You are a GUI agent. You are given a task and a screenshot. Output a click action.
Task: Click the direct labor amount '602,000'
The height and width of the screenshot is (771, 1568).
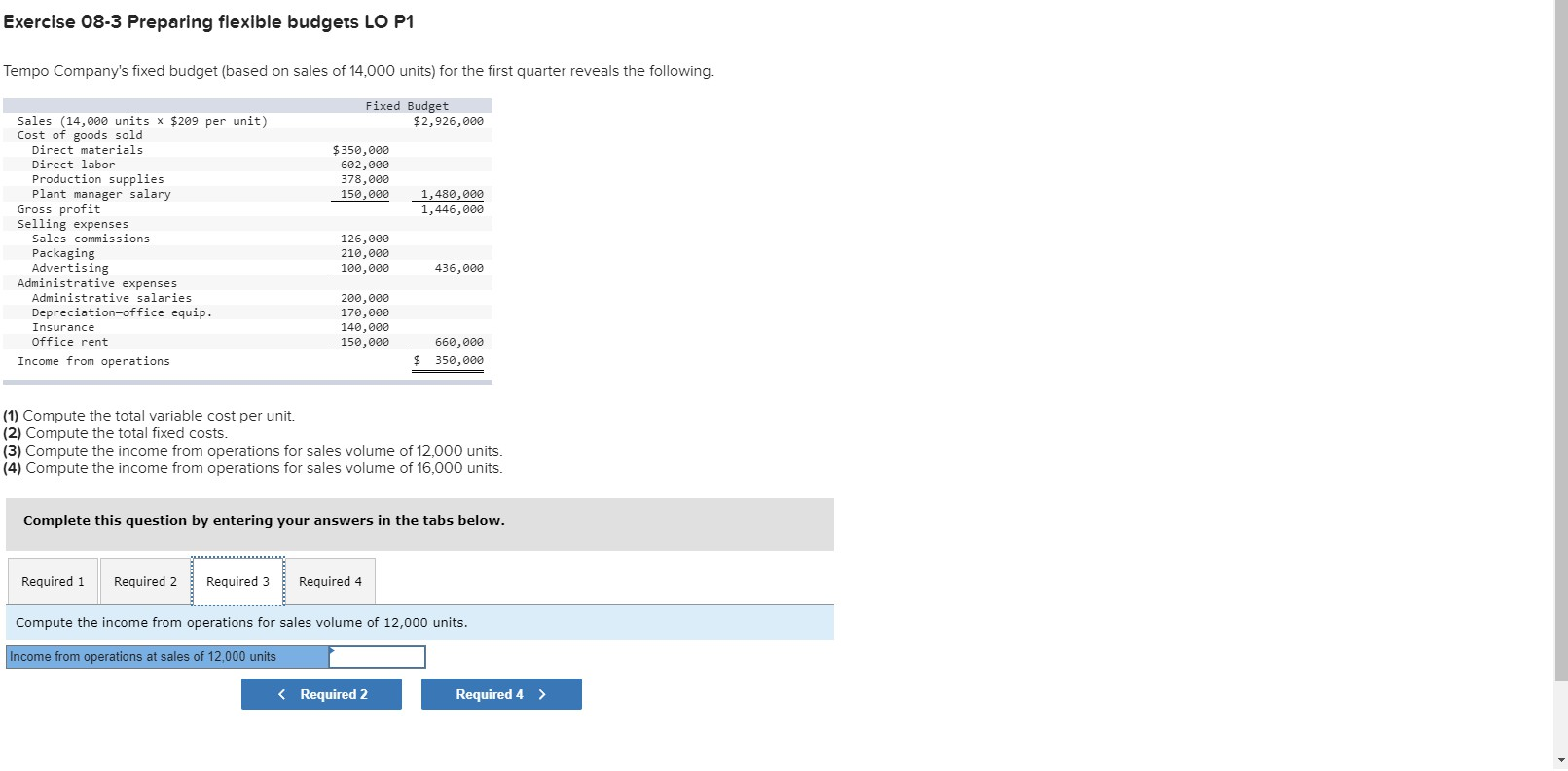(365, 165)
